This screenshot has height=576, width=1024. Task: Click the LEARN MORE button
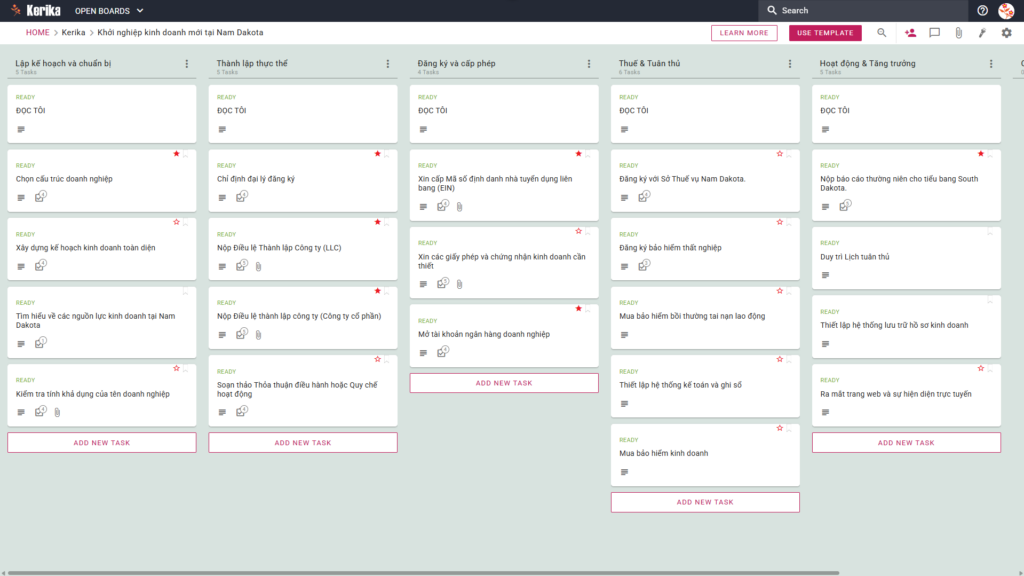coord(744,33)
